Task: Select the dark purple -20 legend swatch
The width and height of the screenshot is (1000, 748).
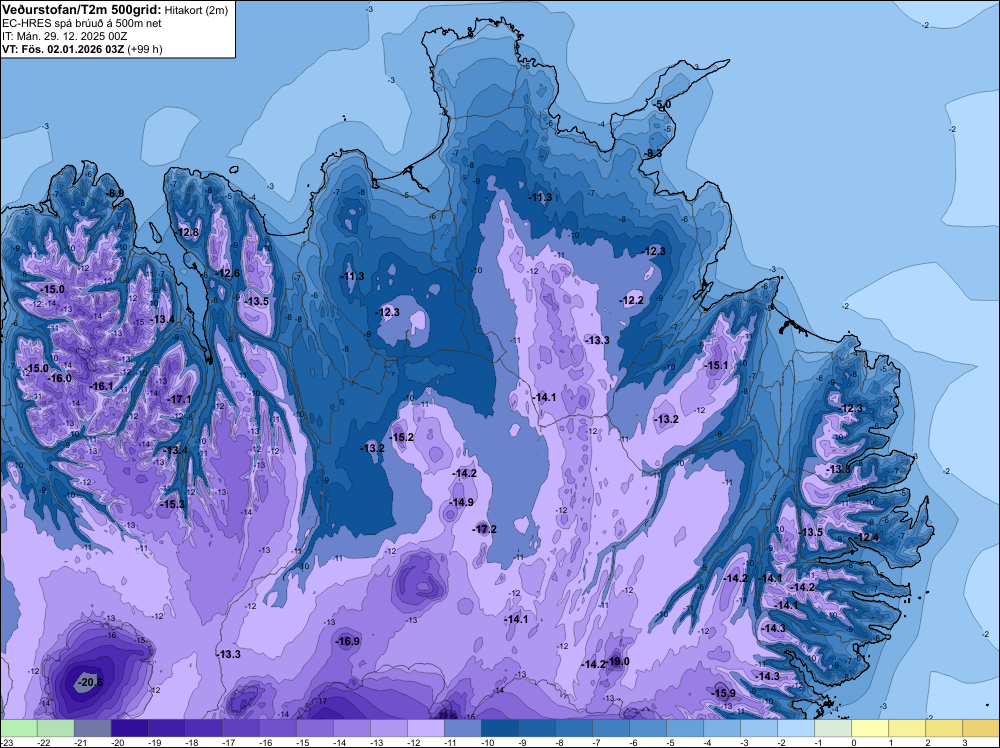Action: click(129, 728)
